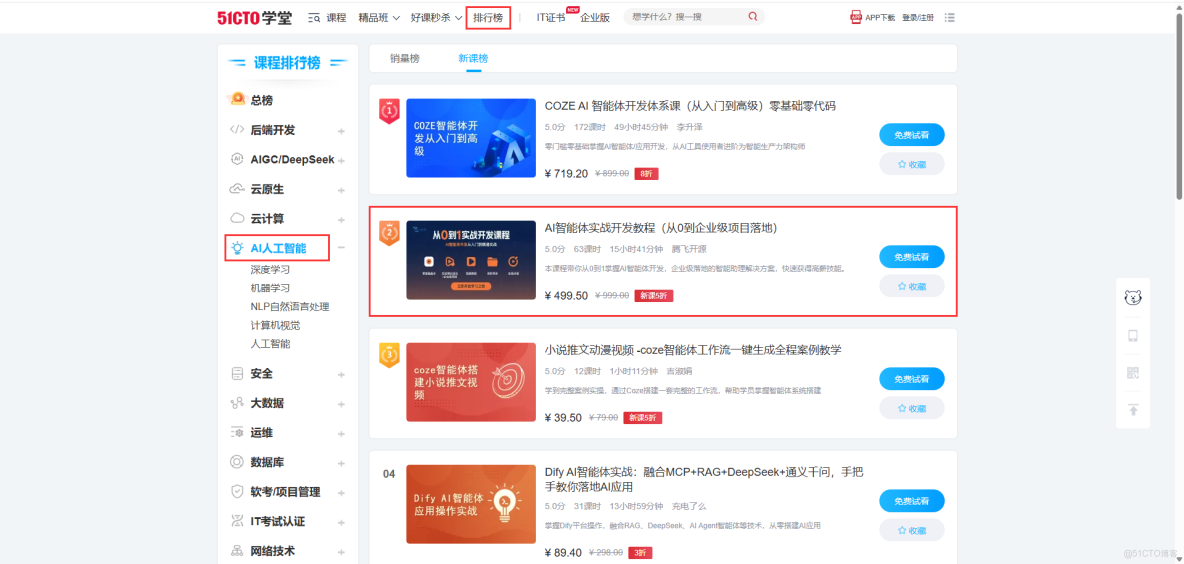The image size is (1184, 564).
Task: Click the 软考/项目管理 shield icon
Action: click(x=237, y=492)
